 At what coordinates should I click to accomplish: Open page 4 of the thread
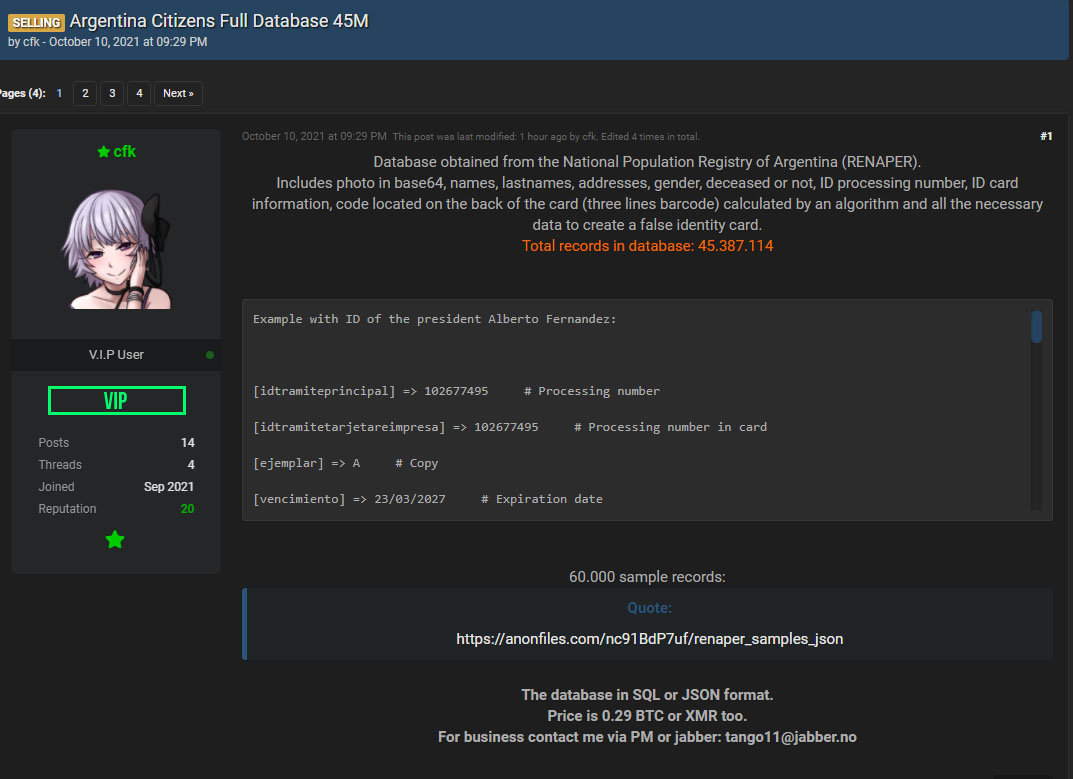pos(139,93)
